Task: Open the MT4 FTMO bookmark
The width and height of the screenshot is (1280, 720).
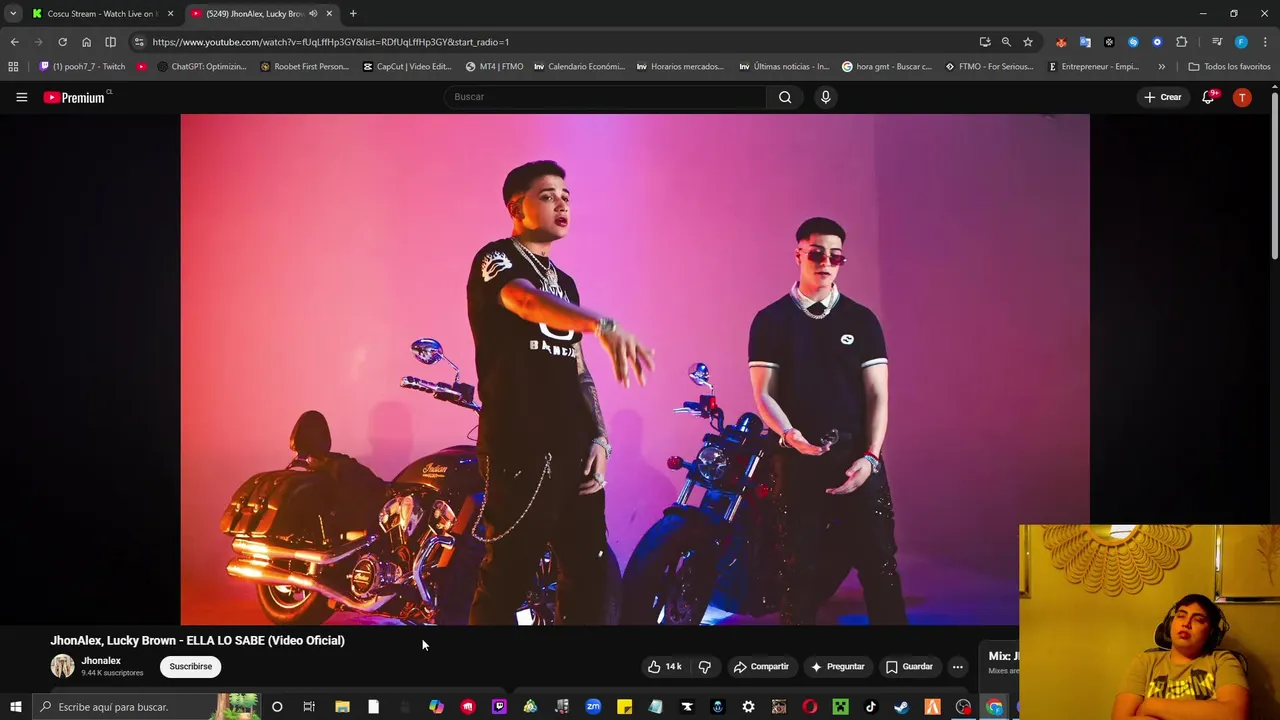Action: [x=494, y=67]
